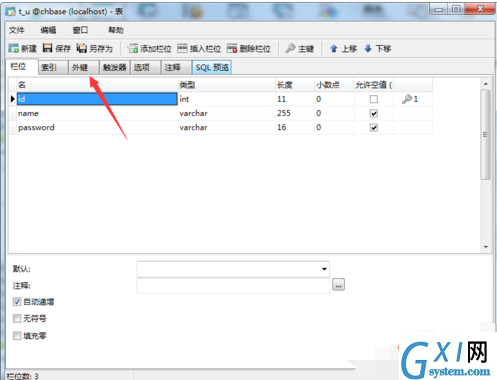This screenshot has width=497, height=380.
Task: Click the ellipsis button beside 注释 field
Action: pos(338,285)
